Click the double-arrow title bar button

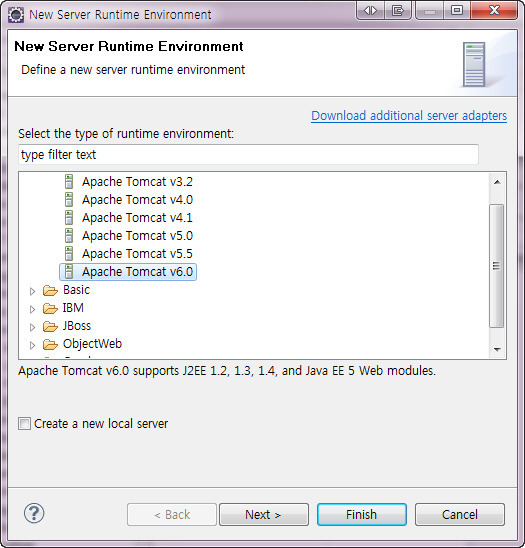pyautogui.click(x=370, y=10)
